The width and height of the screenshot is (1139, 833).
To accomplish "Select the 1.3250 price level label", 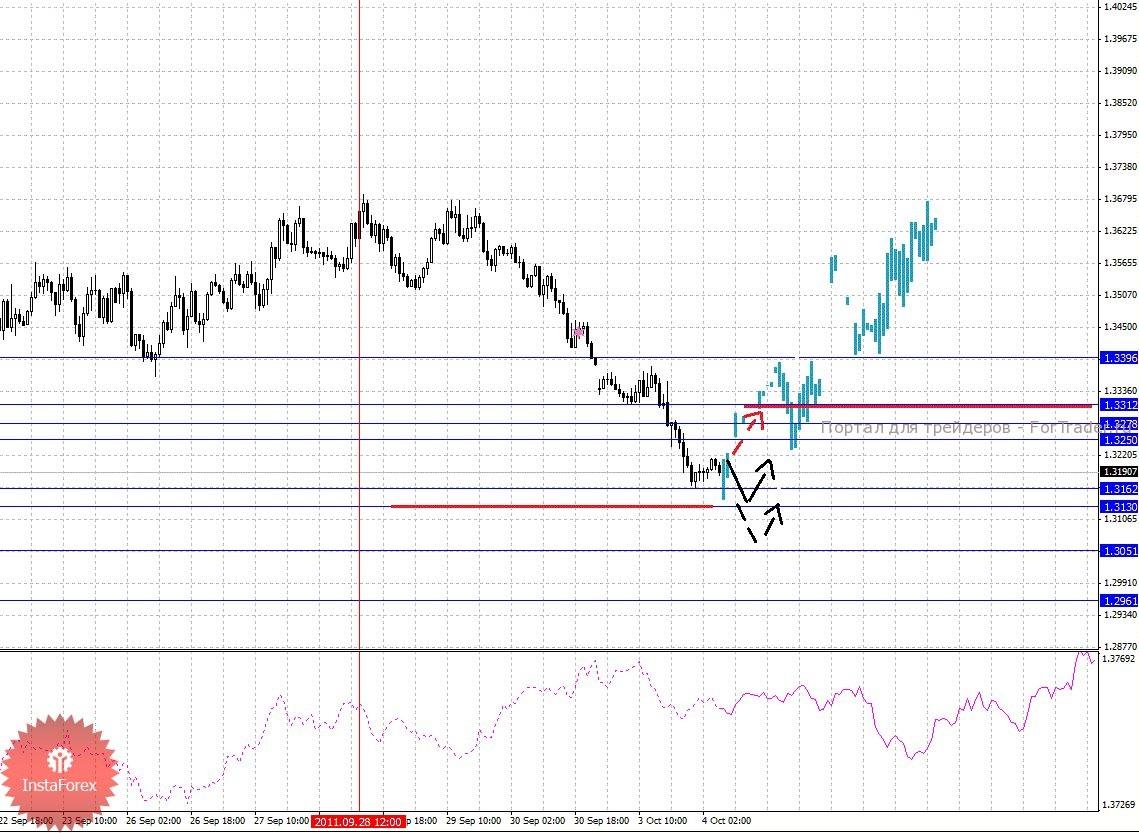I will click(1117, 439).
